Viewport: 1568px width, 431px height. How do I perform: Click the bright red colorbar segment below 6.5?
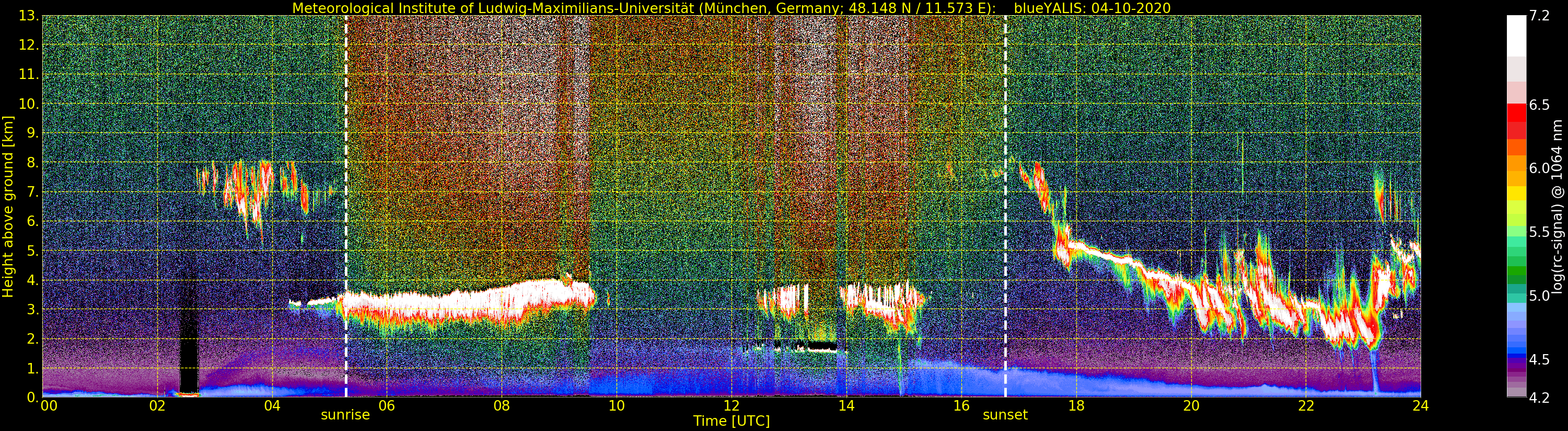1516,114
